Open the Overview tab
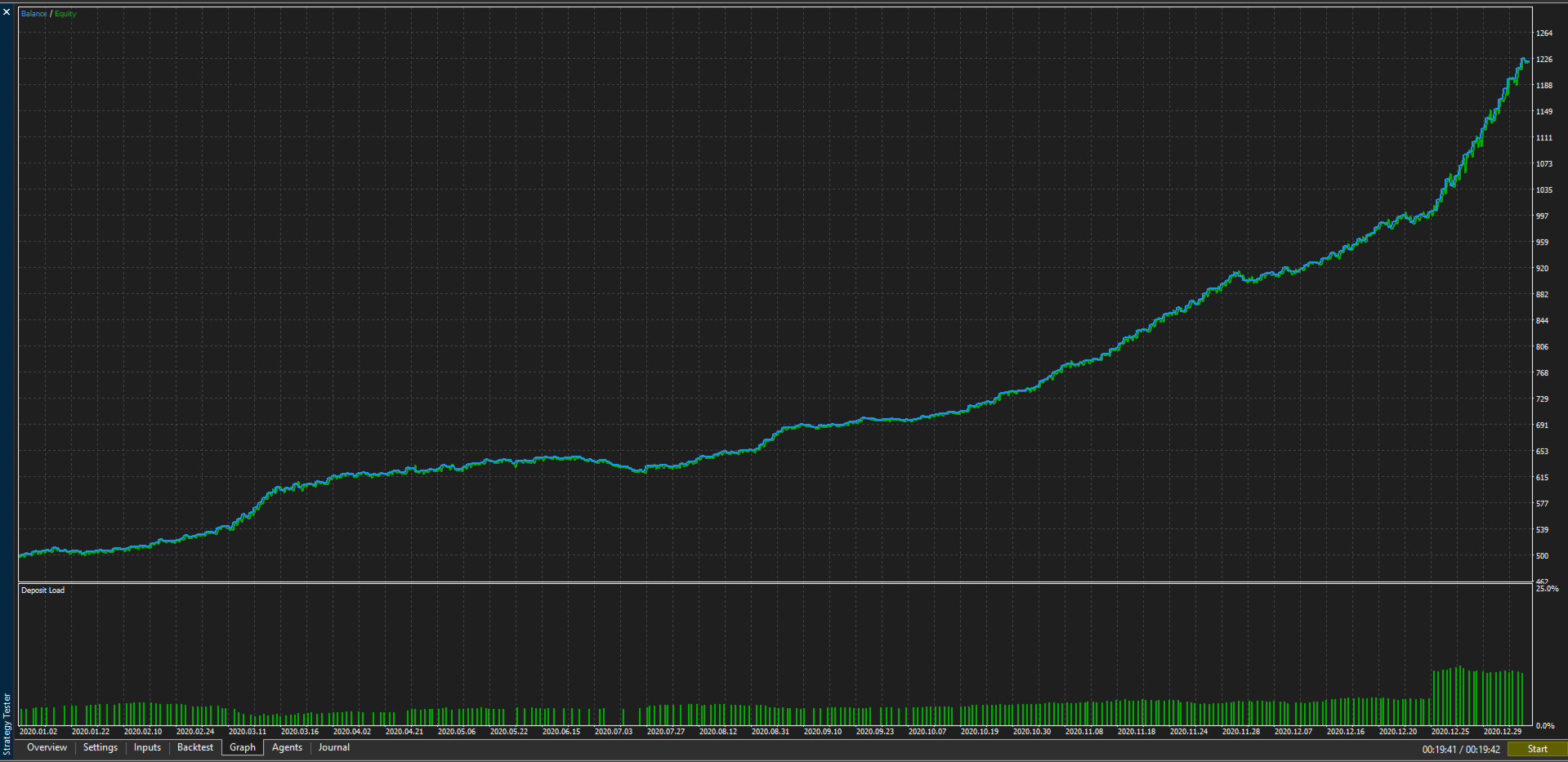 tap(47, 747)
